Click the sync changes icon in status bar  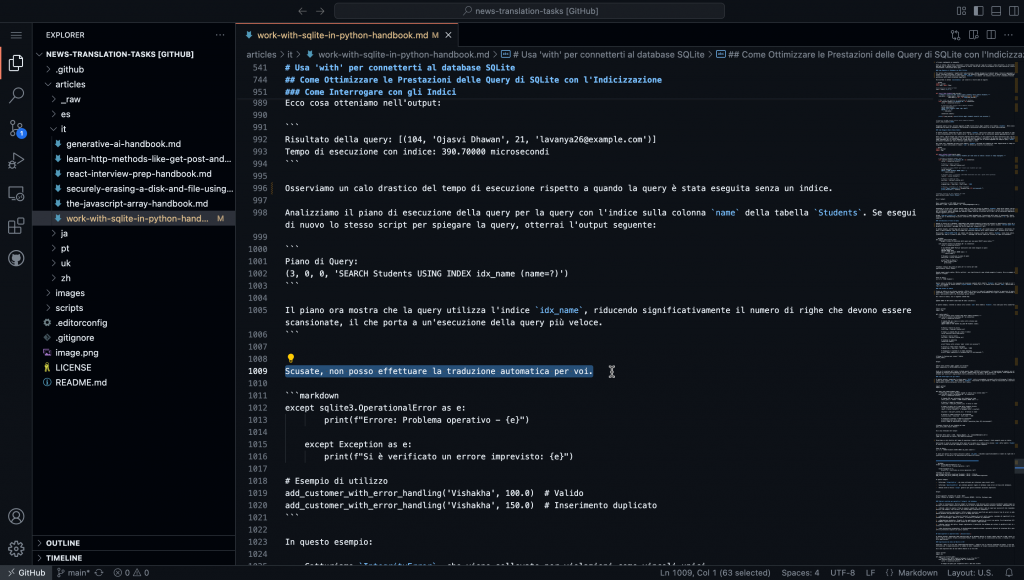(99, 573)
